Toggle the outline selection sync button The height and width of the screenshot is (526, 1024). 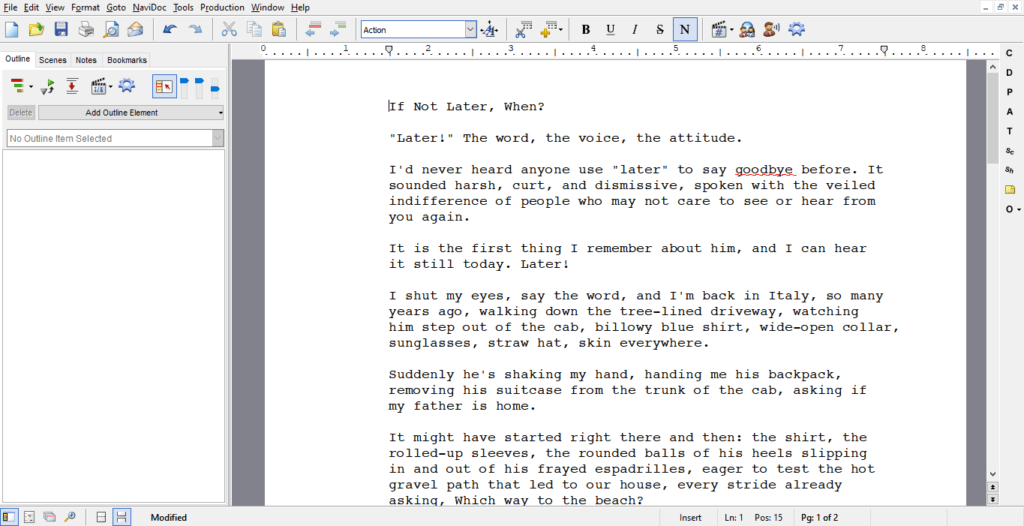[164, 86]
